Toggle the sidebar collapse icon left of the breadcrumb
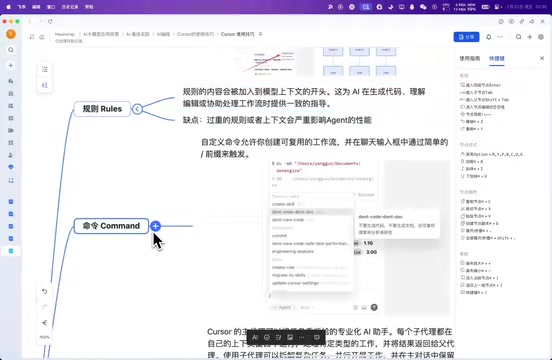The width and height of the screenshot is (552, 360). 32,37
